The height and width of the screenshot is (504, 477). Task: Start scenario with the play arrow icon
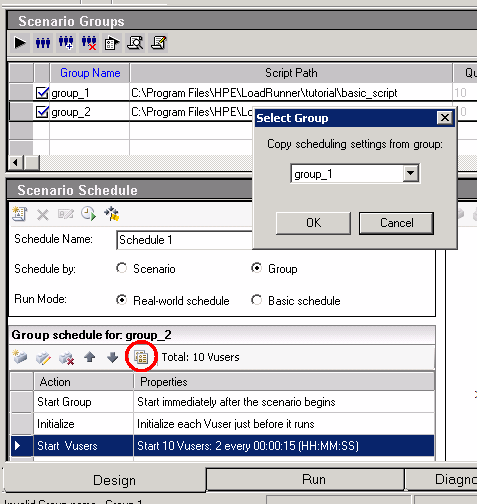pos(20,43)
